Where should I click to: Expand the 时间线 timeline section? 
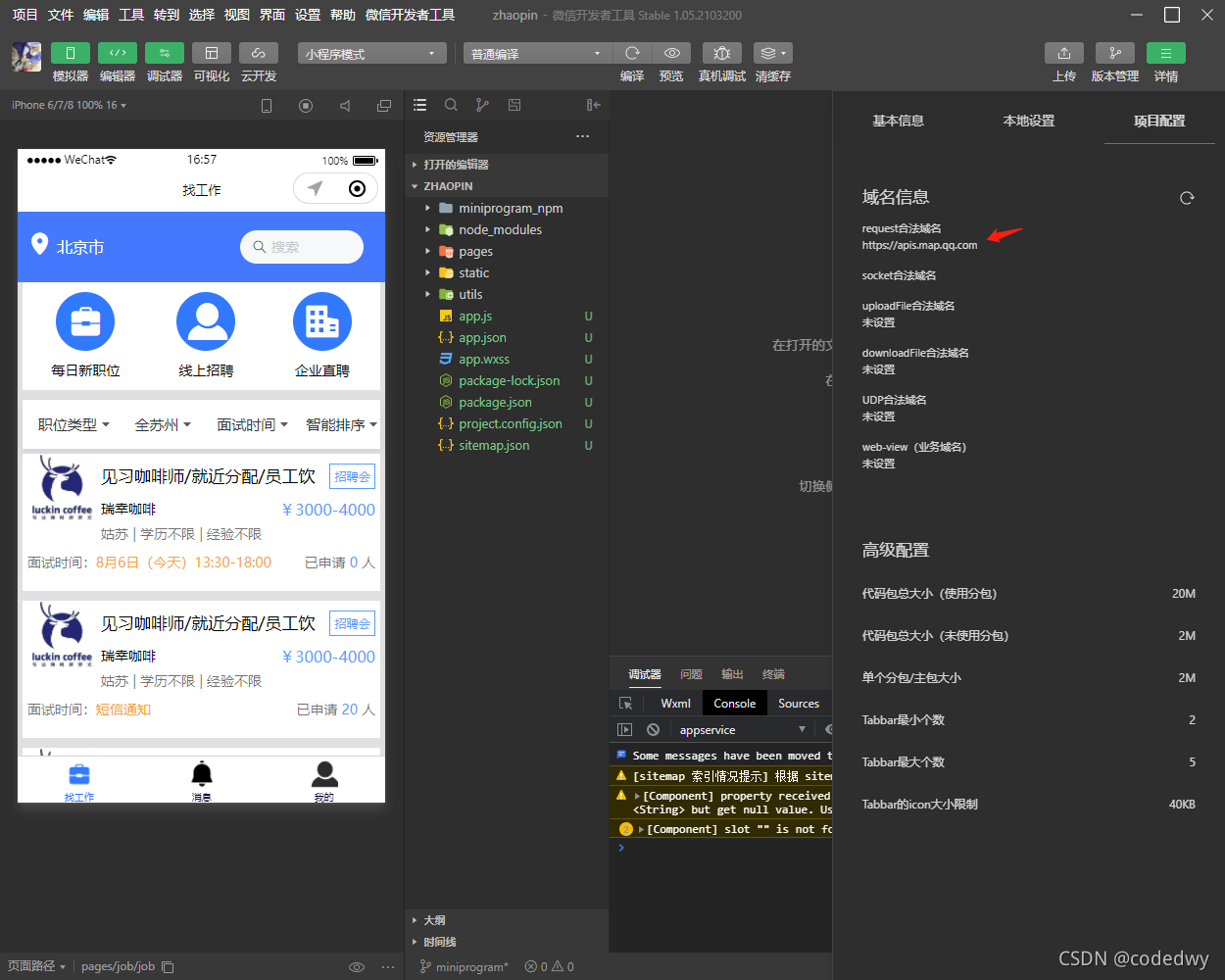(x=507, y=942)
